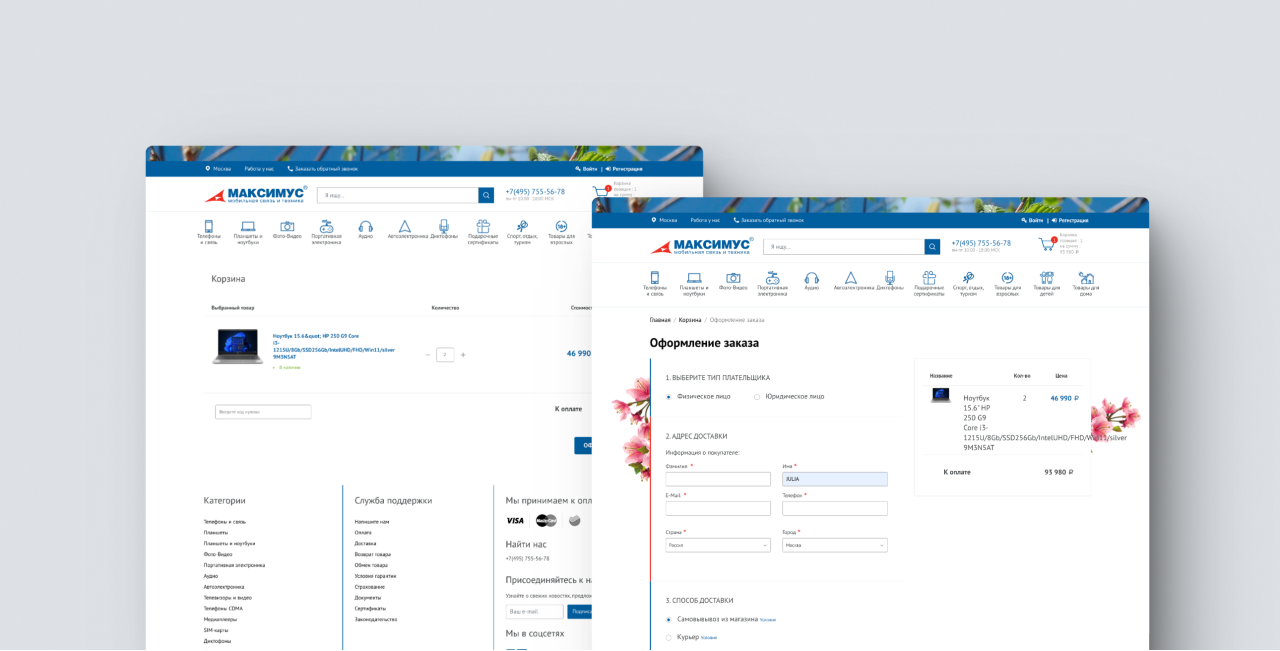Select the Аудио headphones category on the checkout page
1280x651 pixels.
point(811,281)
